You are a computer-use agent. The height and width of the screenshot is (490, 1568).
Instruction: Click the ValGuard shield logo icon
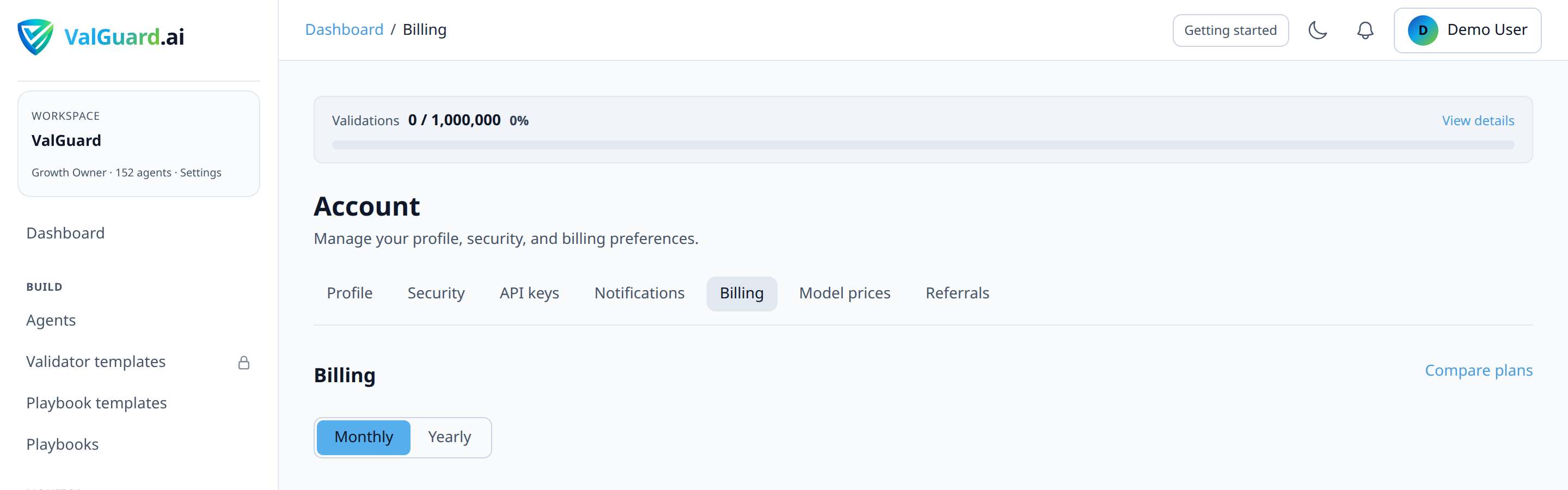(35, 36)
